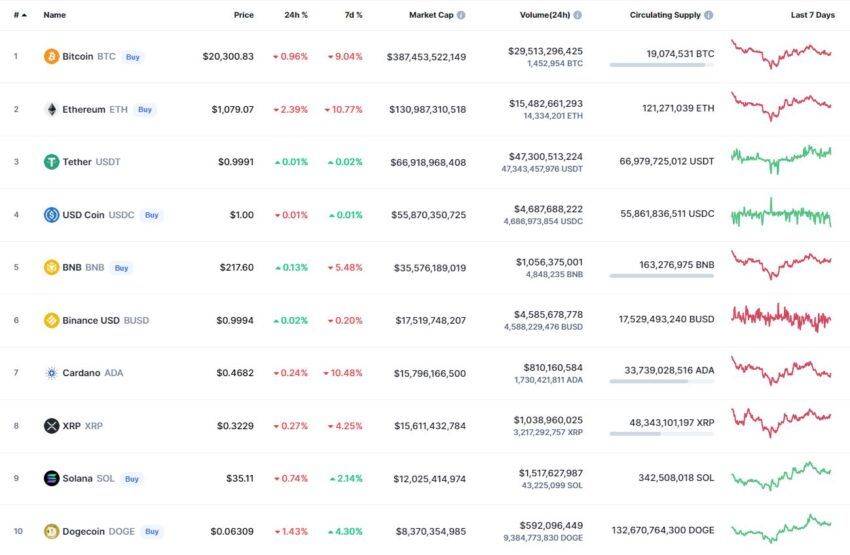The image size is (850, 555).
Task: Click Bitcoin's circulating supply progress bar
Action: click(661, 65)
